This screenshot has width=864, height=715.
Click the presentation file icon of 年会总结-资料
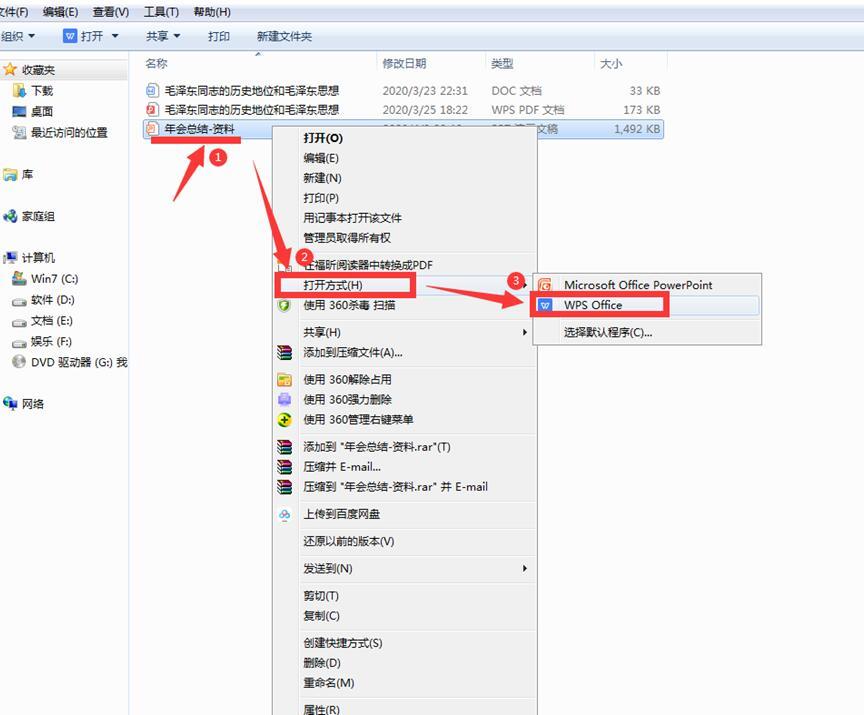[152, 129]
